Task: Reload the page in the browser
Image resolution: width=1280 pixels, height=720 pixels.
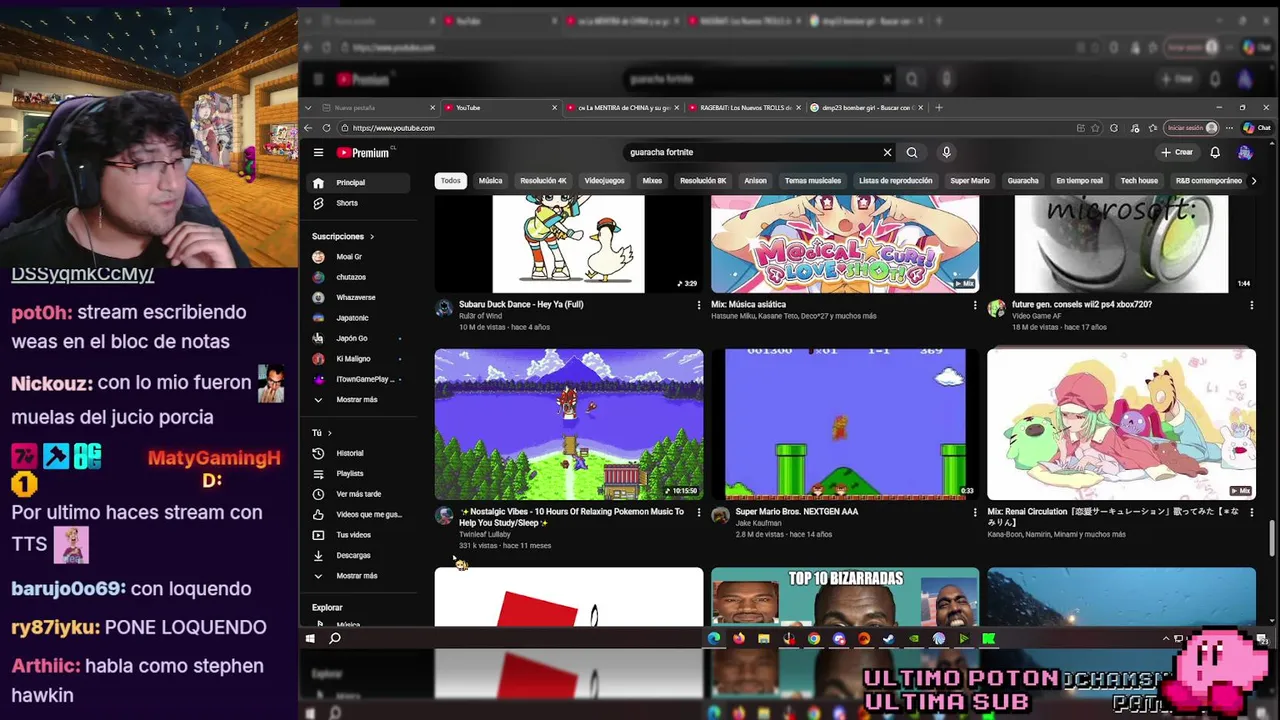Action: 326,128
